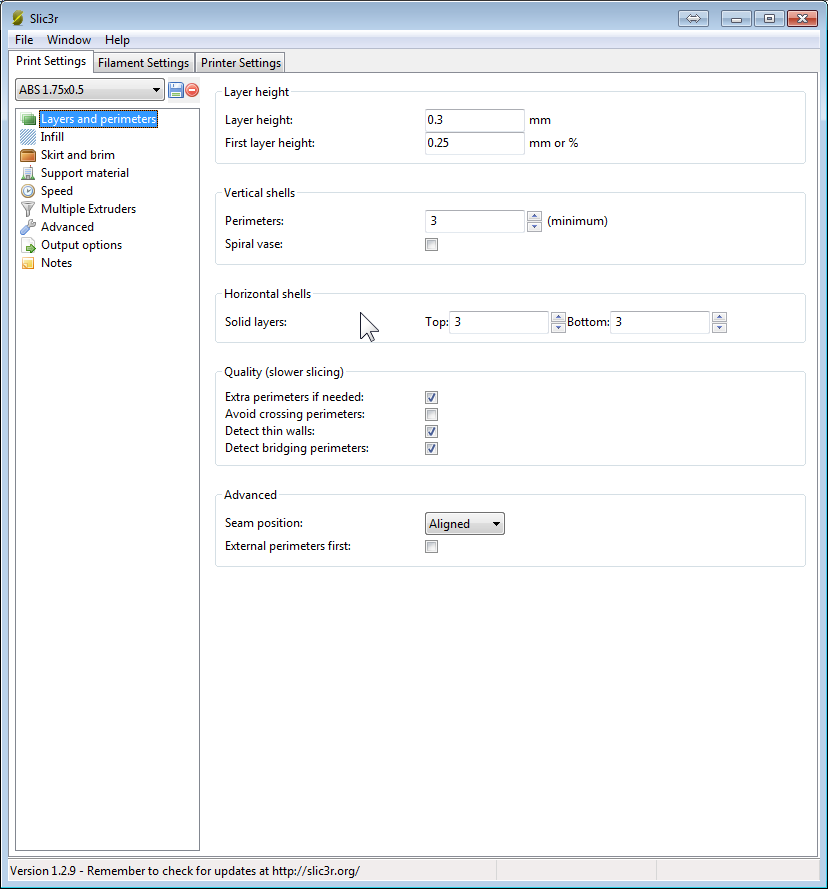Screen dimensions: 828x889
Task: Open the Seam position Aligned dropdown
Action: pos(464,523)
